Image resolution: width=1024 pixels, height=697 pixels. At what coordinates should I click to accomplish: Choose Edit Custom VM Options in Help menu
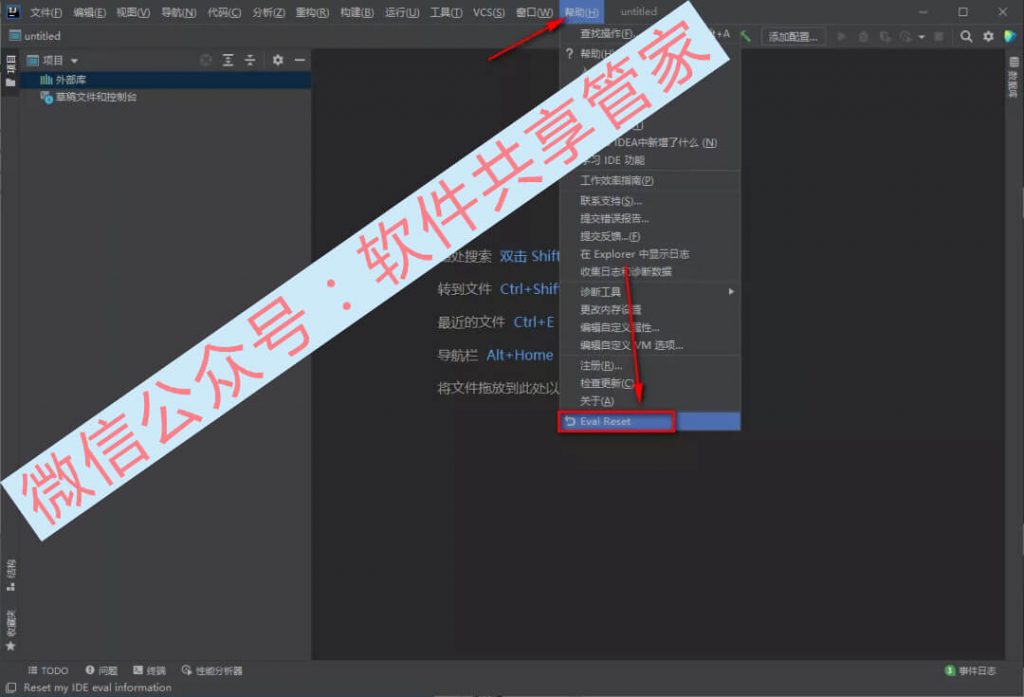(x=649, y=345)
